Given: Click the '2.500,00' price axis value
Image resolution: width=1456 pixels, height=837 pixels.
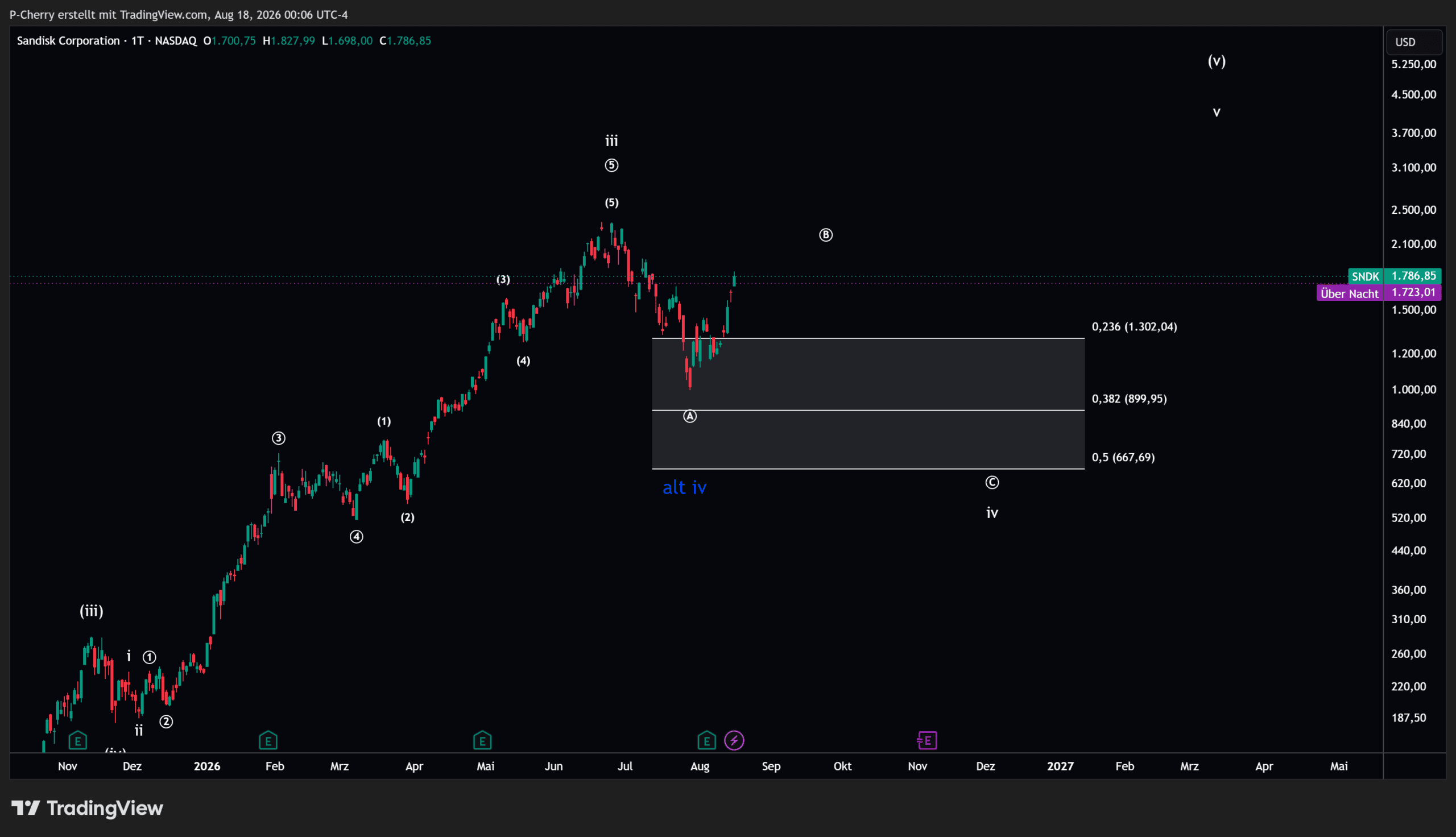Looking at the screenshot, I should click(1413, 210).
